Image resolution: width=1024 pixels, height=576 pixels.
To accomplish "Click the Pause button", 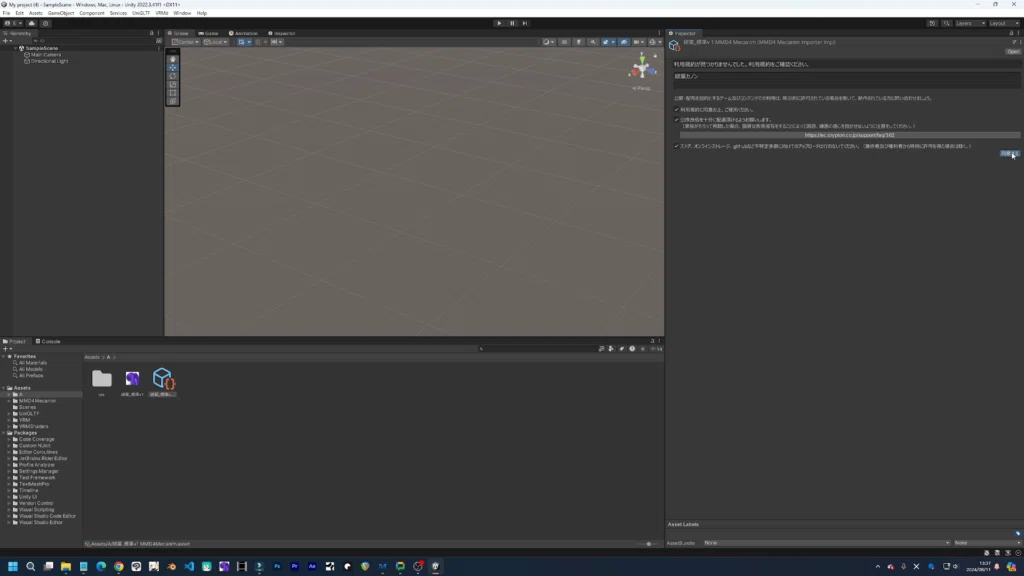I will (x=512, y=23).
